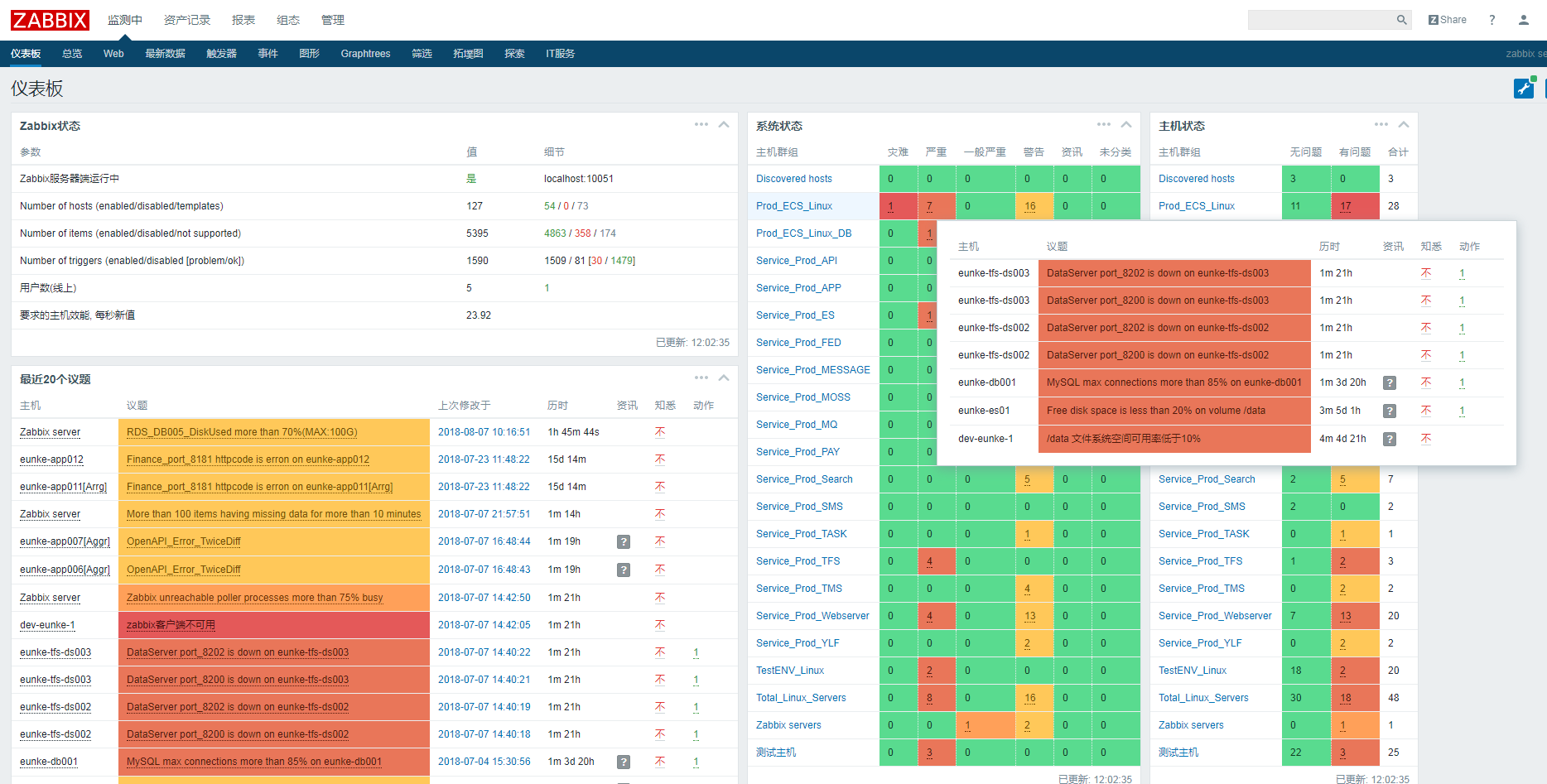
Task: Open Service_Prod_API in system status
Action: click(x=797, y=261)
